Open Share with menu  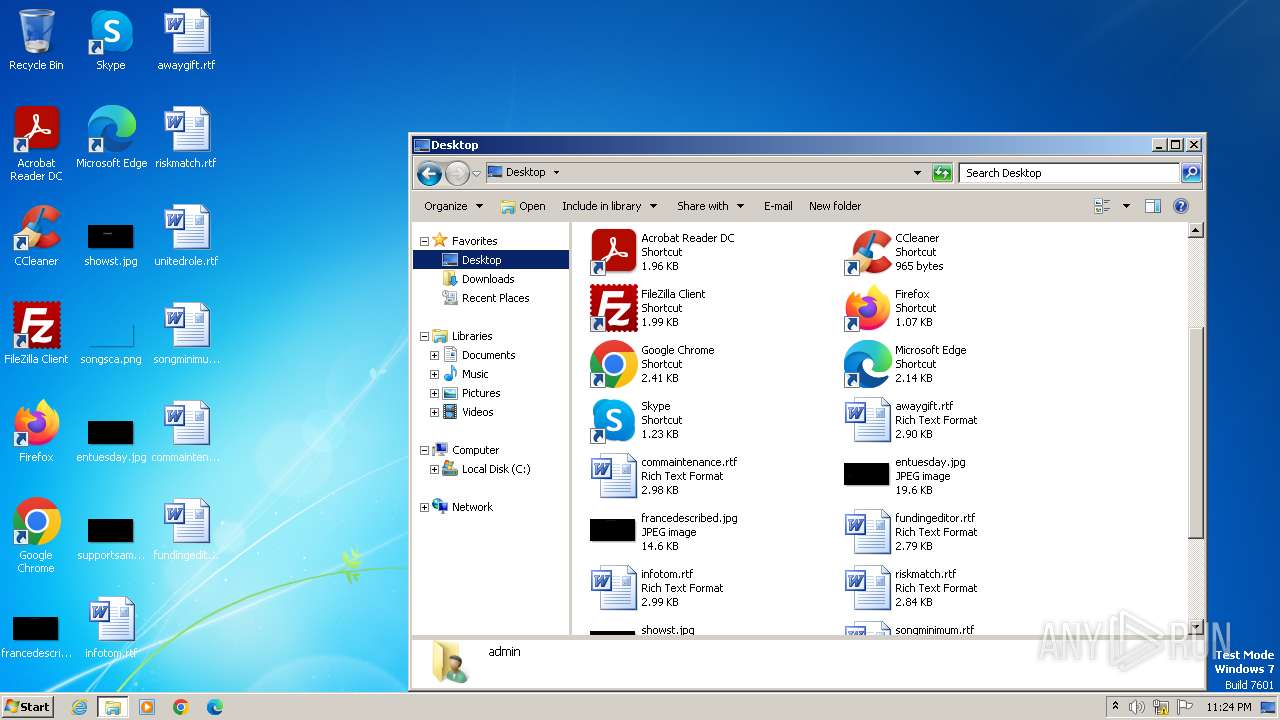point(710,206)
